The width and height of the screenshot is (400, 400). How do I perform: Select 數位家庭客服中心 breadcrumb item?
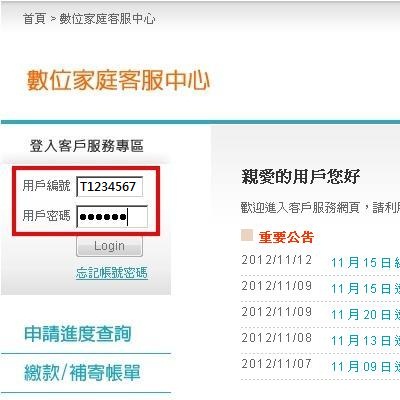pyautogui.click(x=107, y=19)
